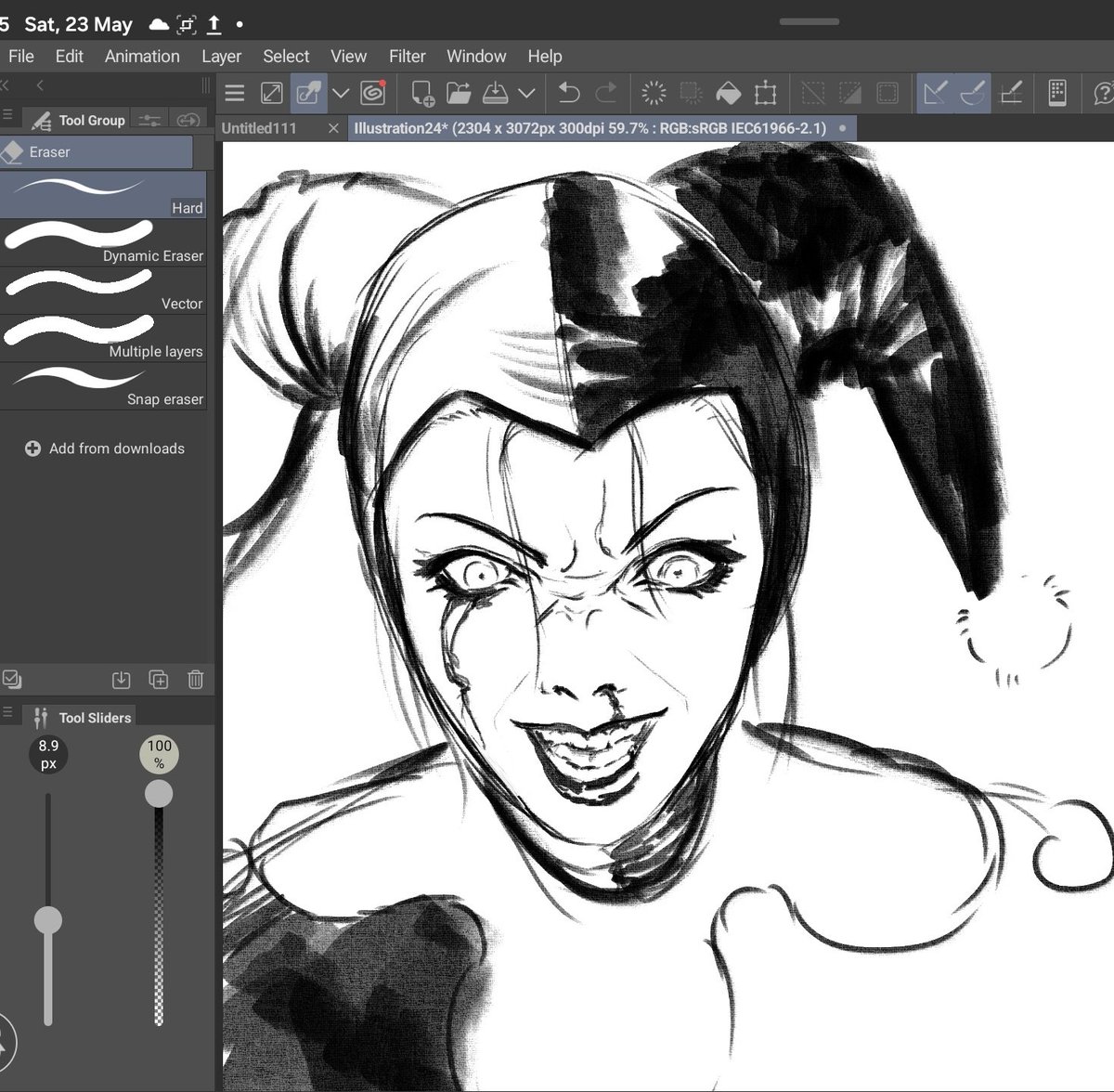Screen dimensions: 1114x1092
Task: Click the 100% opacity value bubble
Action: 159,754
